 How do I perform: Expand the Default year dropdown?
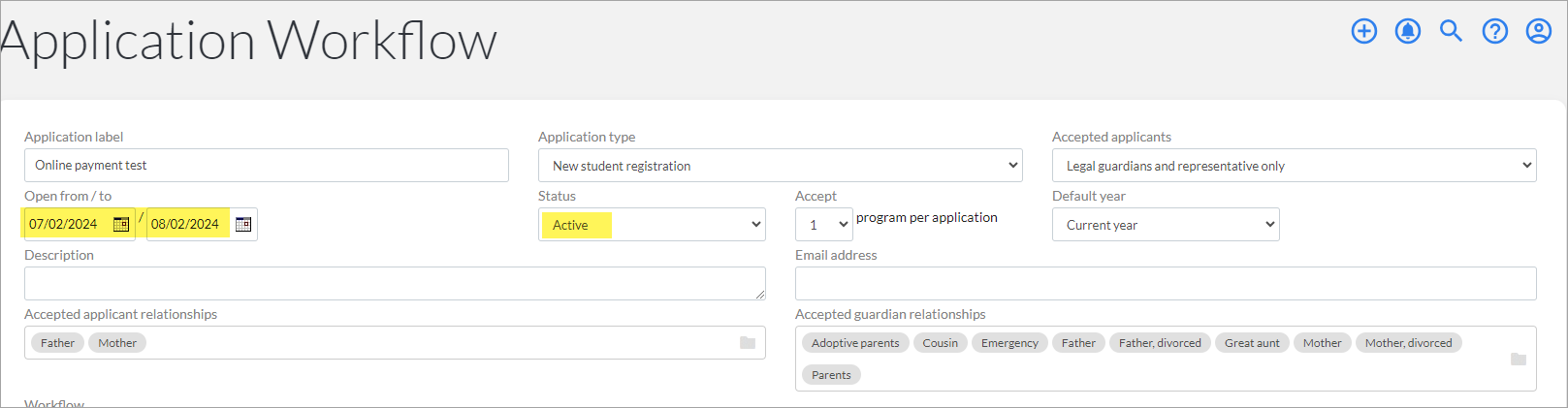click(1166, 225)
